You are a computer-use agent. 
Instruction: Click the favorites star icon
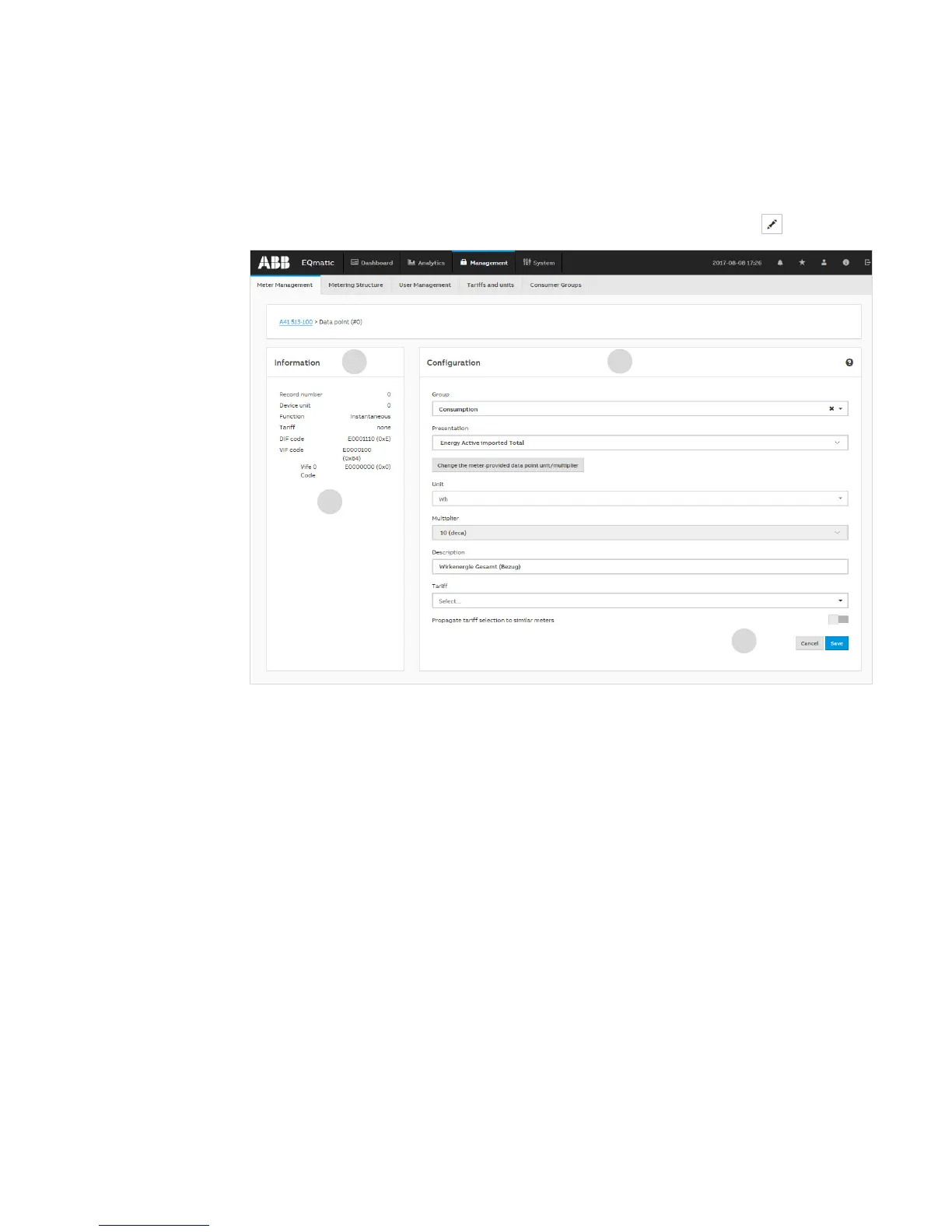(x=802, y=263)
